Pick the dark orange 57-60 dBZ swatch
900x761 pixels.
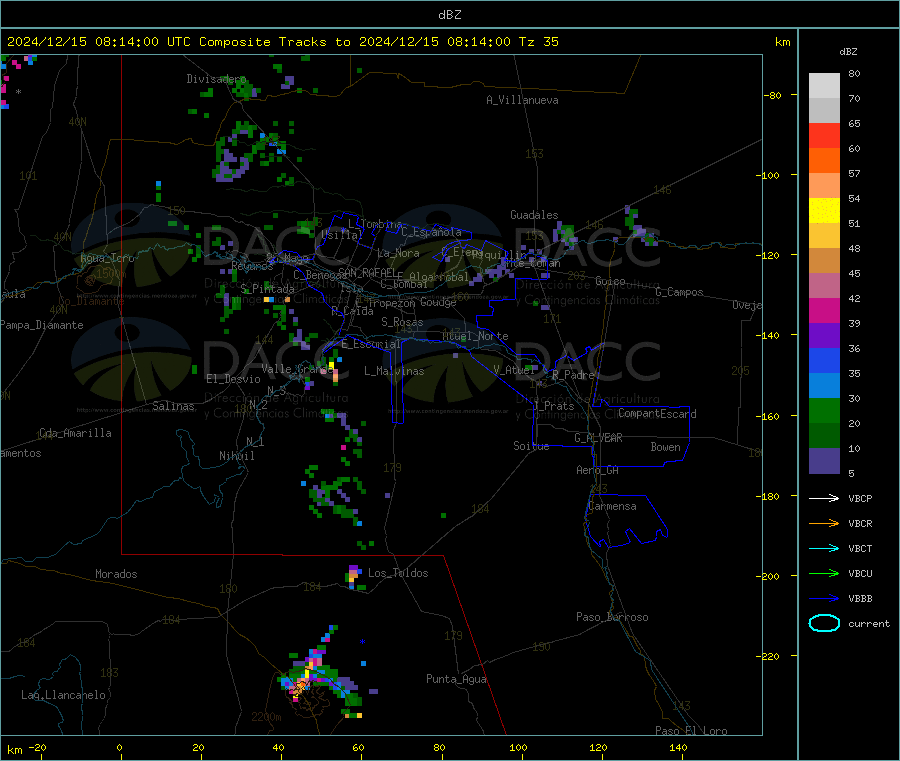pos(824,161)
